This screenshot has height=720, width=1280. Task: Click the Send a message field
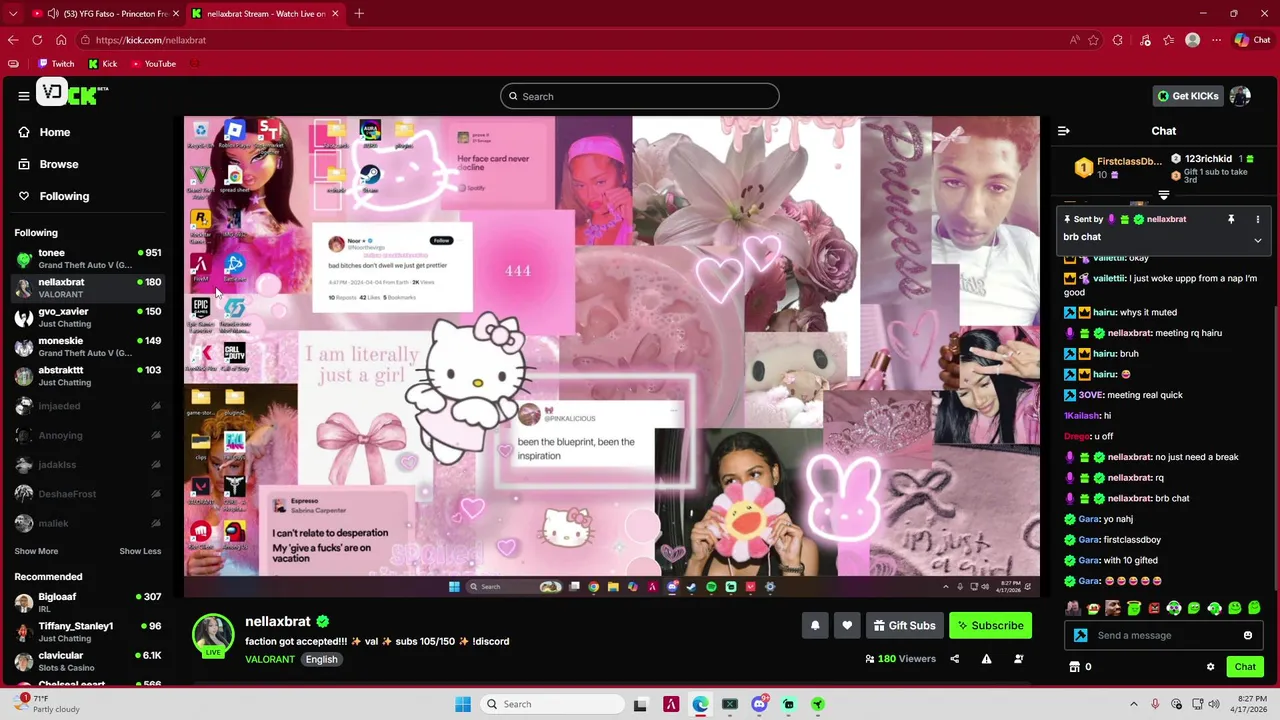tap(1165, 635)
